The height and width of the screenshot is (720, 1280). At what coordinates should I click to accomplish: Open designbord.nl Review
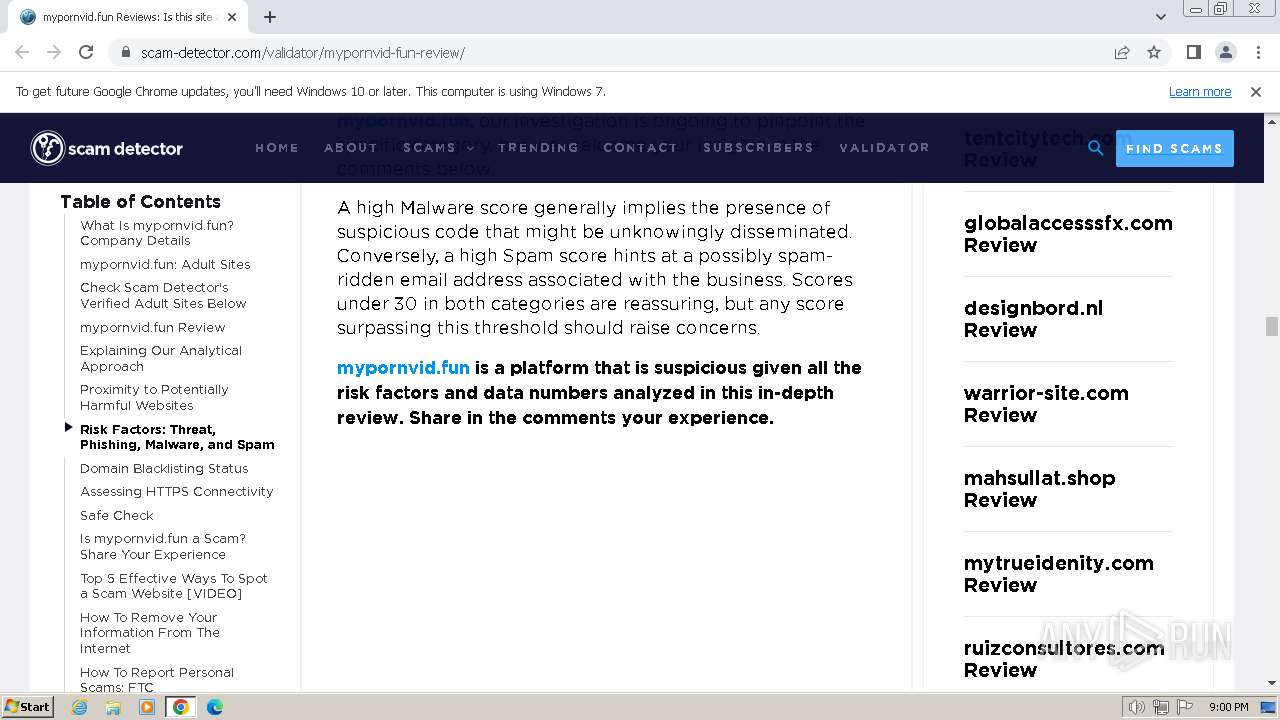[x=1033, y=319]
